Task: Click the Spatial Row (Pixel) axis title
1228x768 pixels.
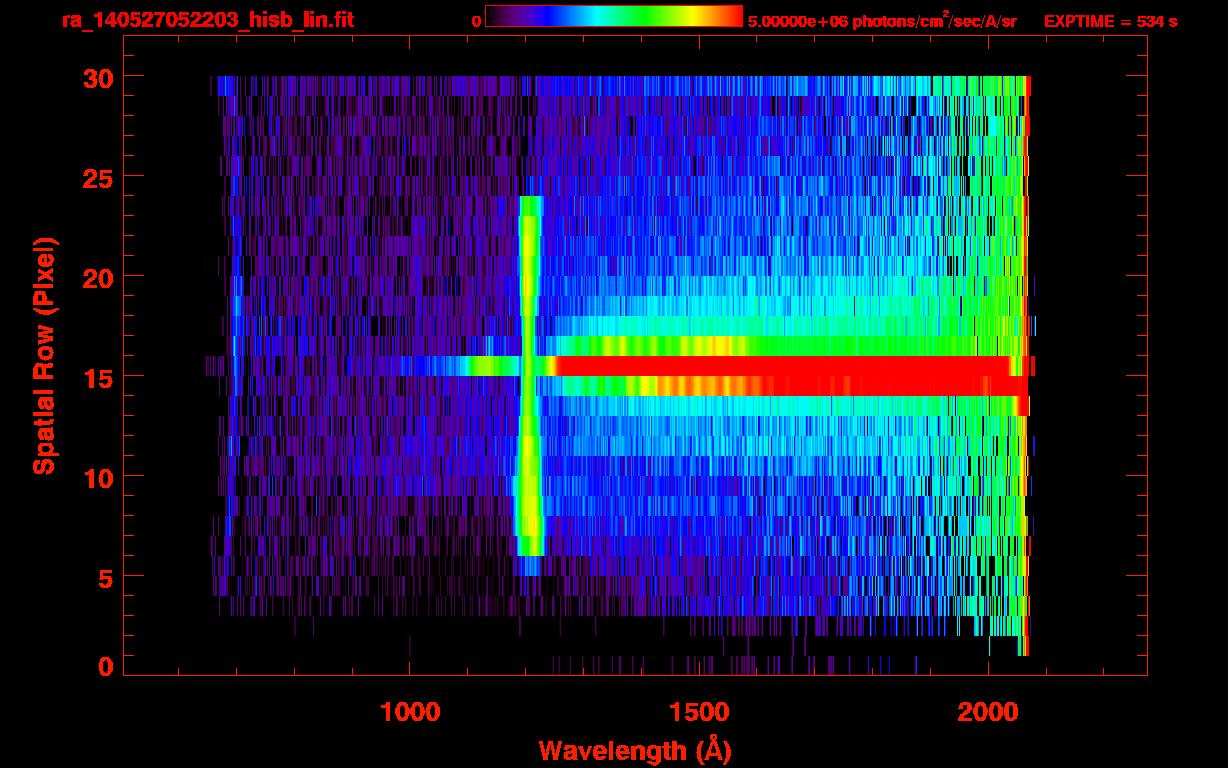Action: [x=44, y=355]
